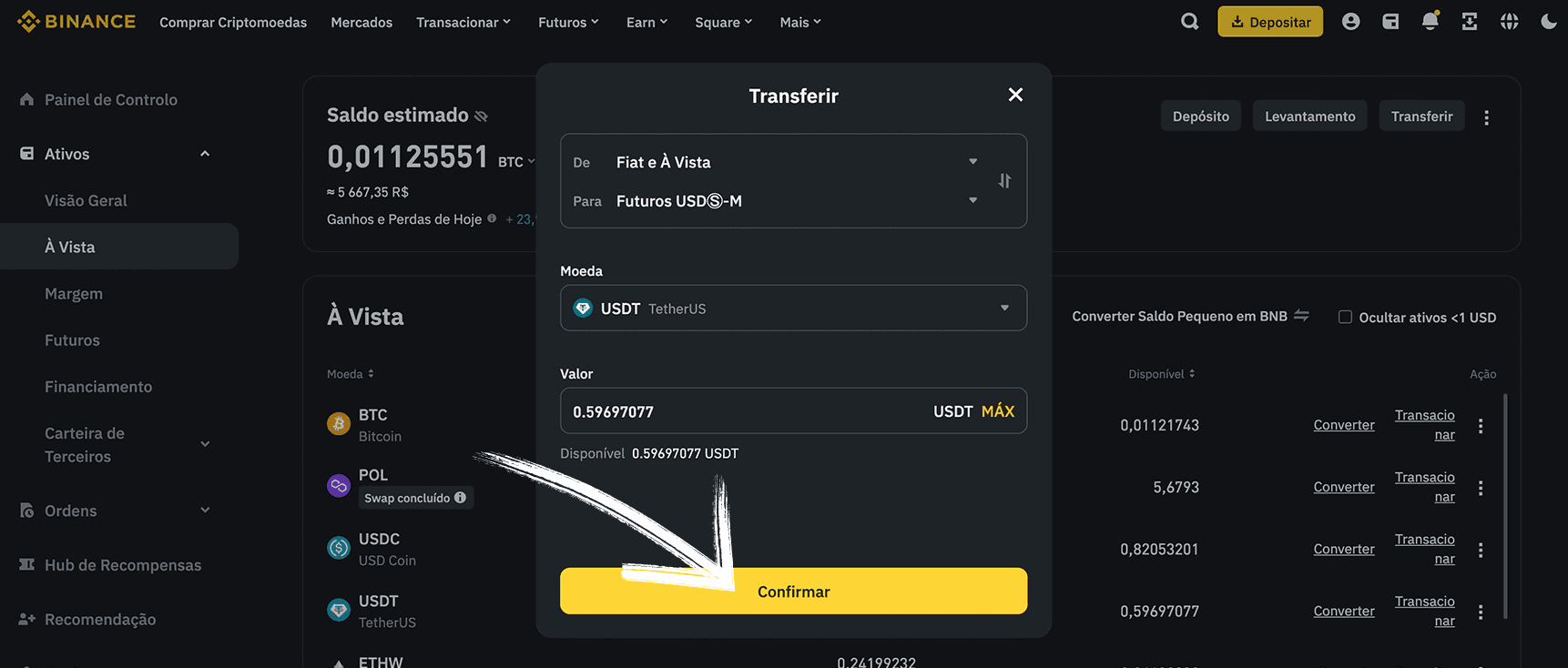
Task: Open the notifications bell
Action: pyautogui.click(x=1431, y=21)
